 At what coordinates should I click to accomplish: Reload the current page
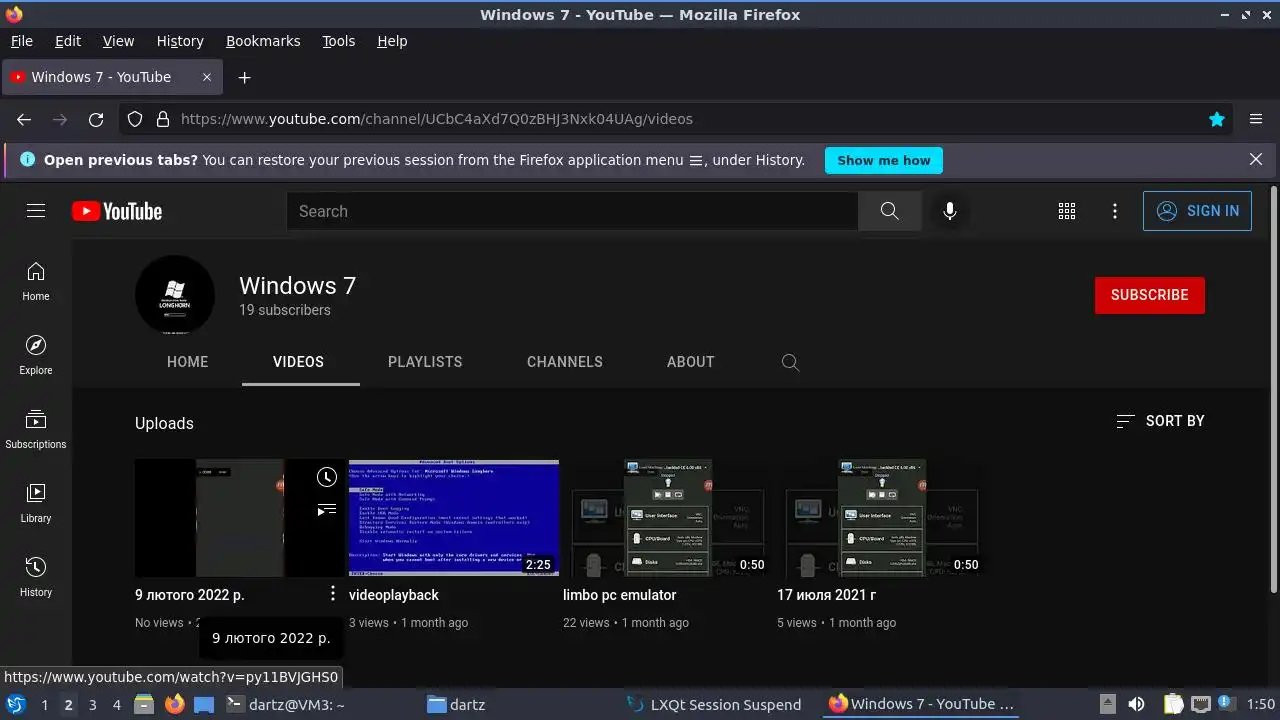click(96, 119)
